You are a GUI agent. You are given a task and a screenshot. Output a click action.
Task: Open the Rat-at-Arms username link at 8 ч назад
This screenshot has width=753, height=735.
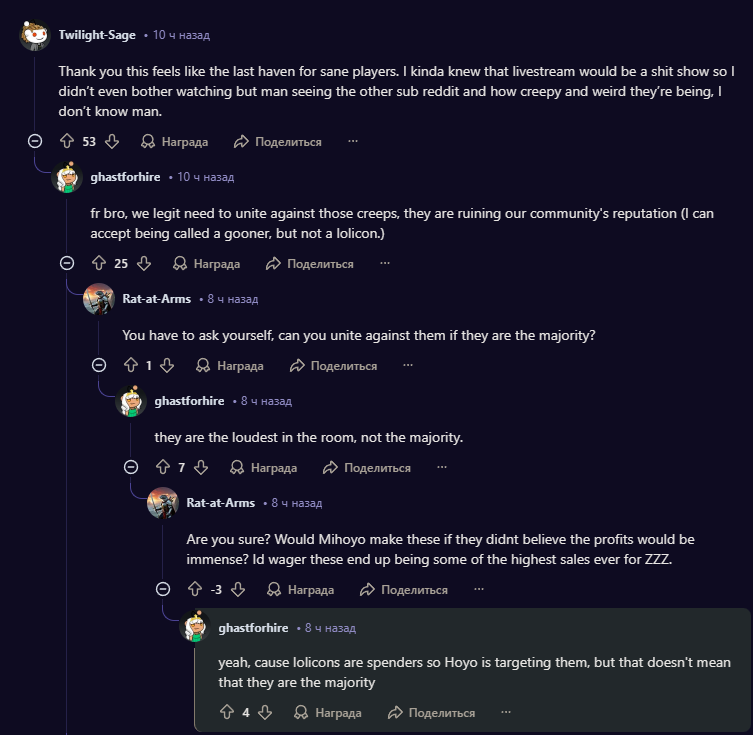click(156, 299)
